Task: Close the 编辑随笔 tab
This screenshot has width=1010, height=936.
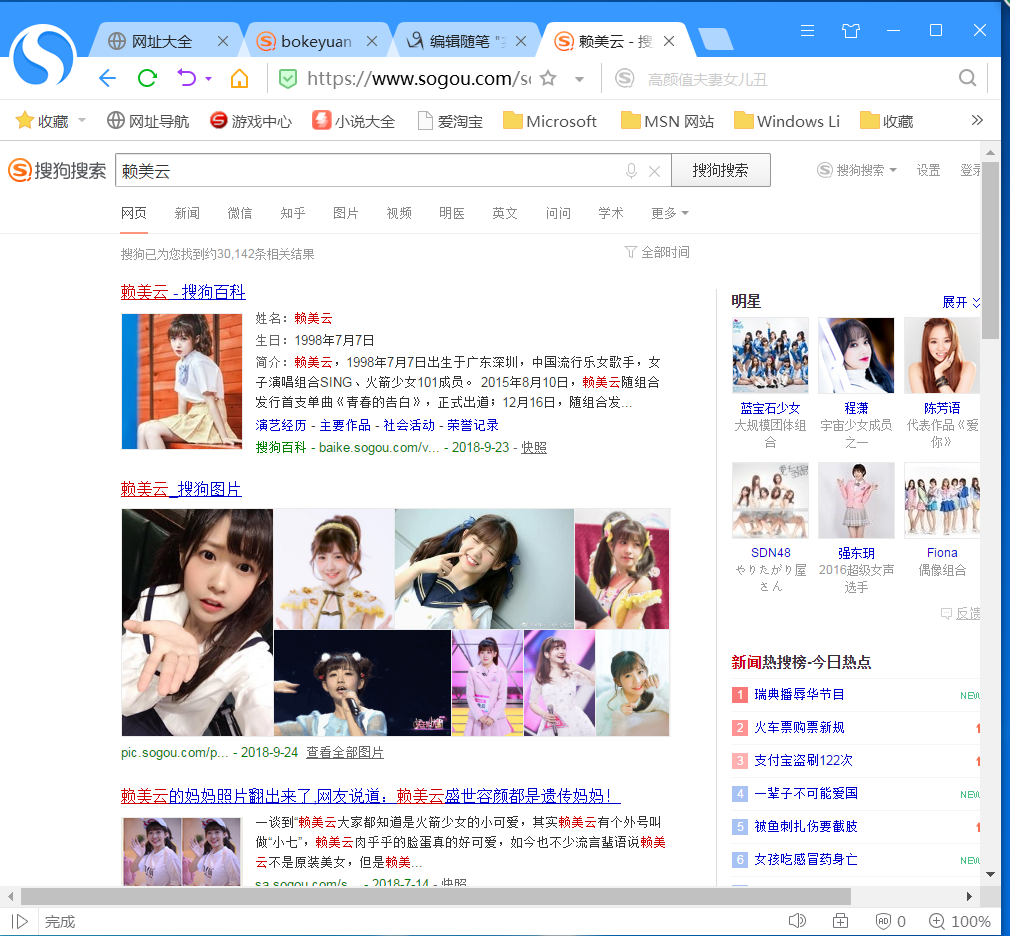Action: [521, 41]
